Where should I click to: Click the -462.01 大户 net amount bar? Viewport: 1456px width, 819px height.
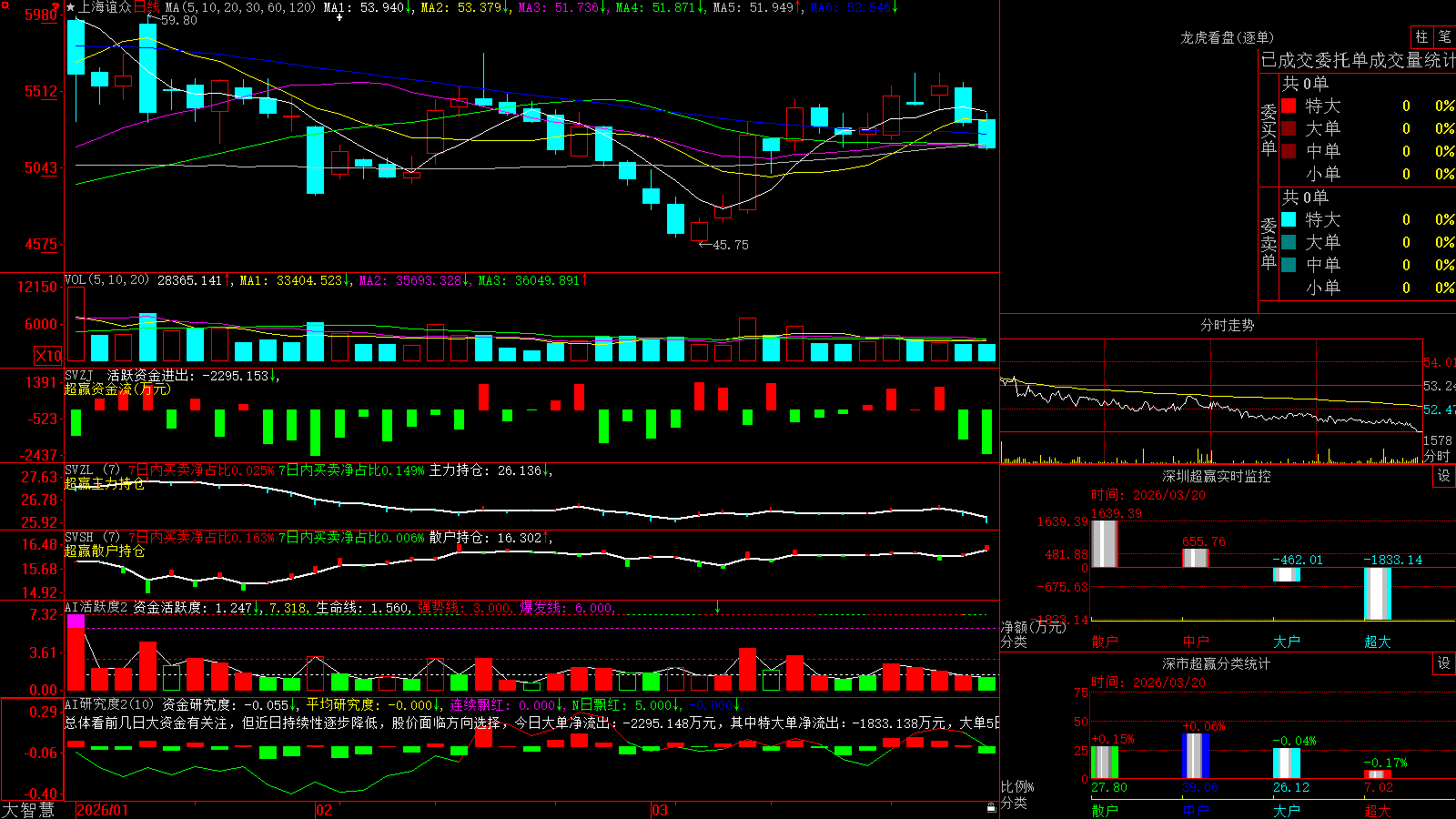click(x=1287, y=575)
